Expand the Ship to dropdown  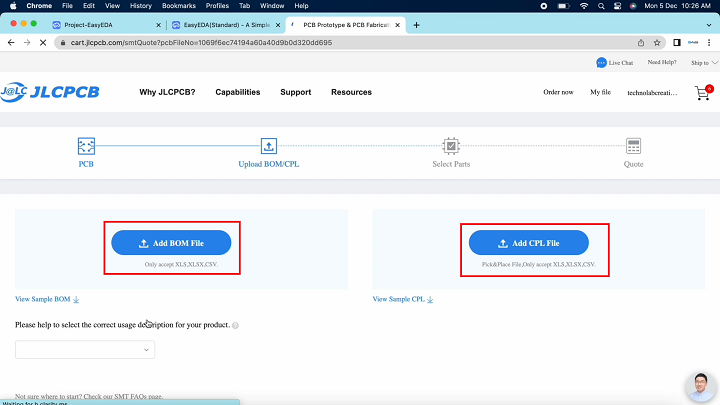click(x=704, y=62)
